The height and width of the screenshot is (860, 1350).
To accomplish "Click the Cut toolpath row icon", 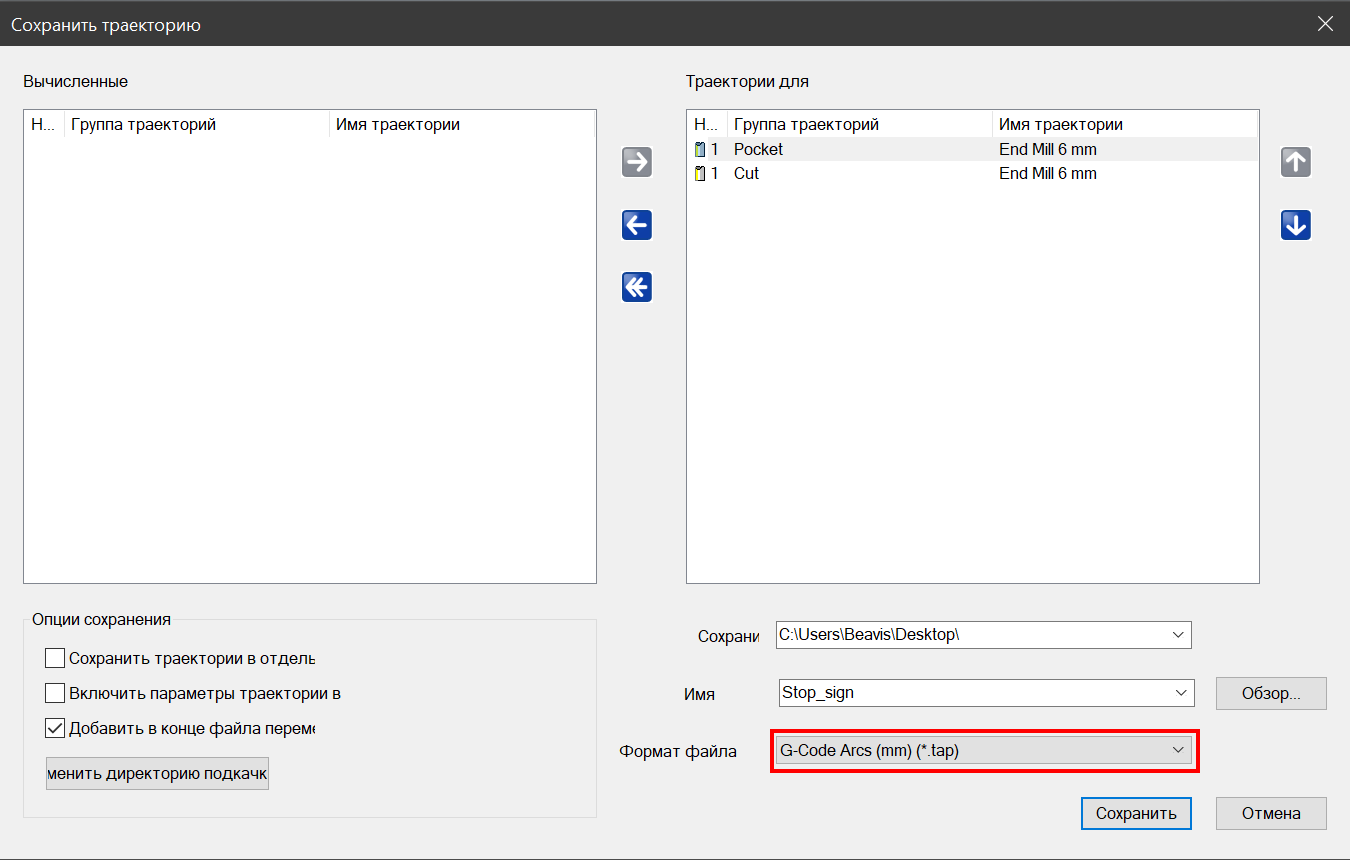I will pyautogui.click(x=701, y=174).
